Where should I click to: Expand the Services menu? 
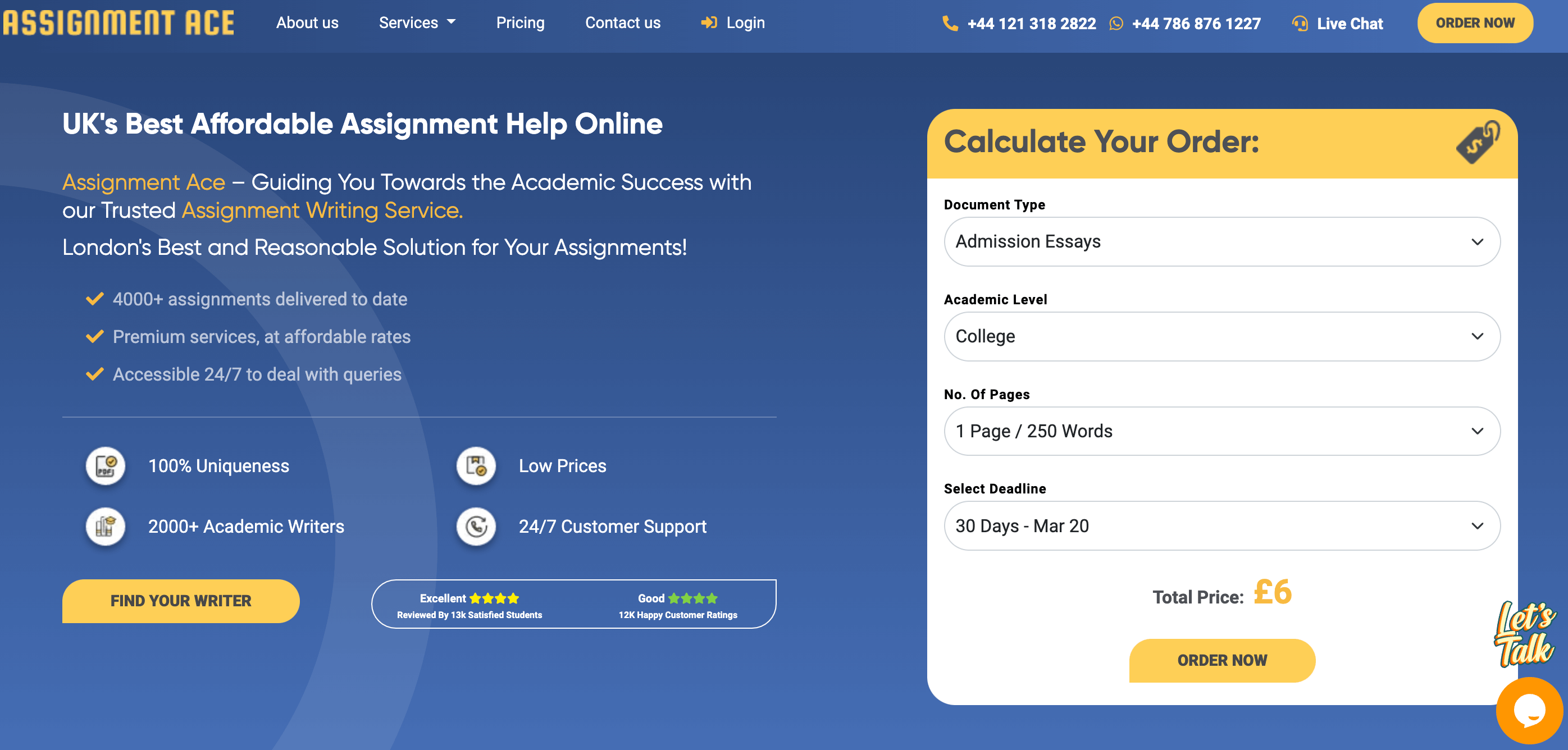[x=417, y=23]
